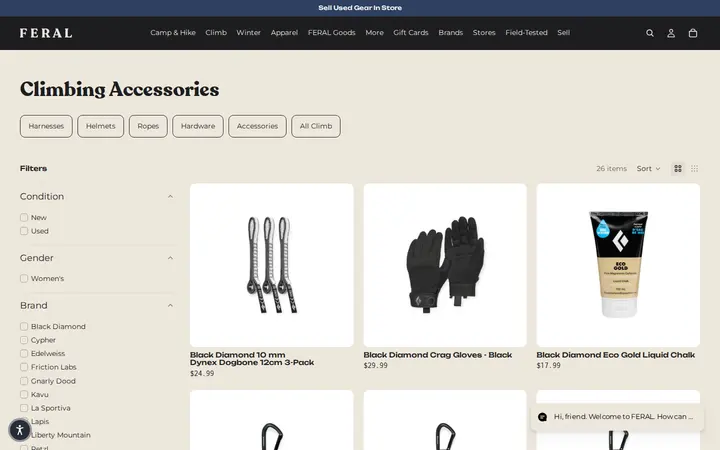Open the Brands menu item
The image size is (720, 450).
450,33
